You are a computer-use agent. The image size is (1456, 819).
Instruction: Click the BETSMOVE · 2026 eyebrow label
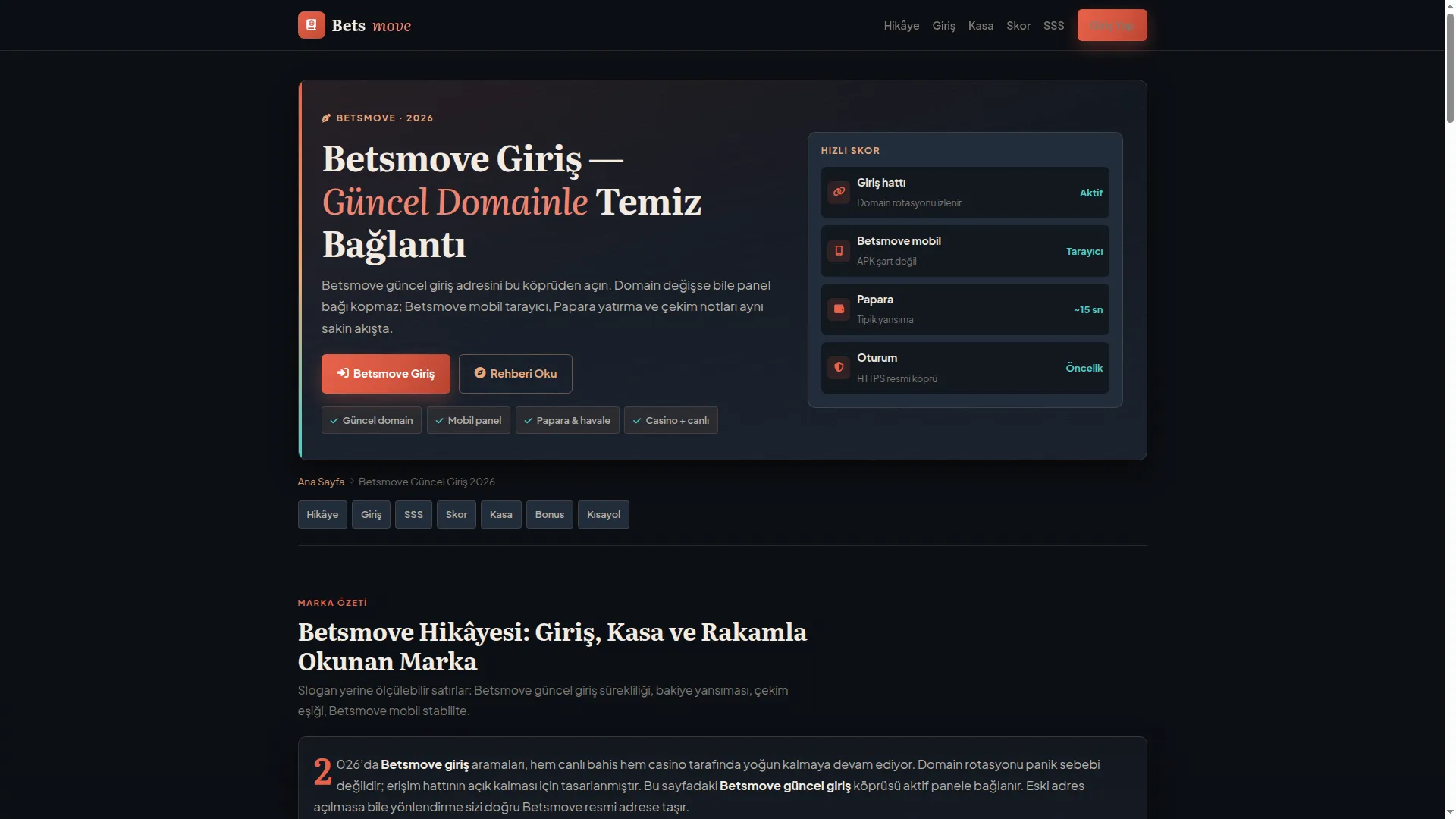(384, 118)
